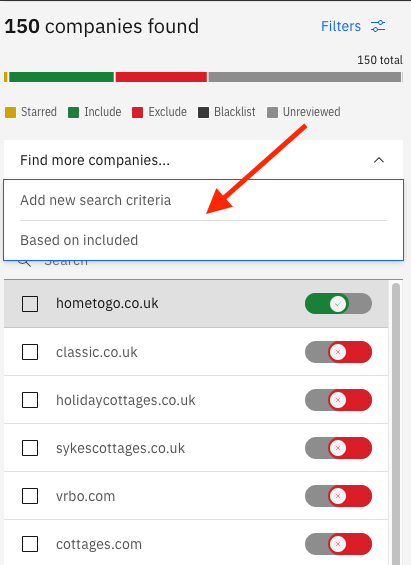411x565 pixels.
Task: Toggle include/exclude for sykescottages.co.uk
Action: (x=338, y=448)
